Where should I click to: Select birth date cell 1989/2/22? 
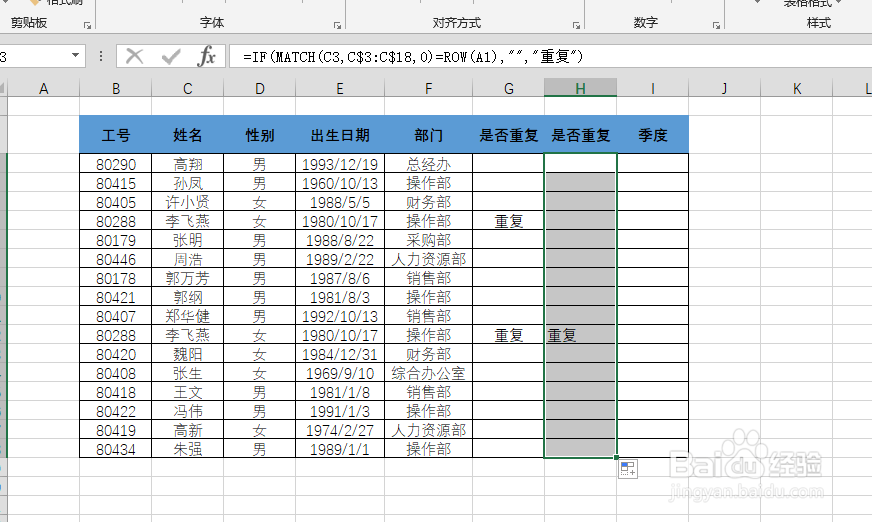[340, 259]
